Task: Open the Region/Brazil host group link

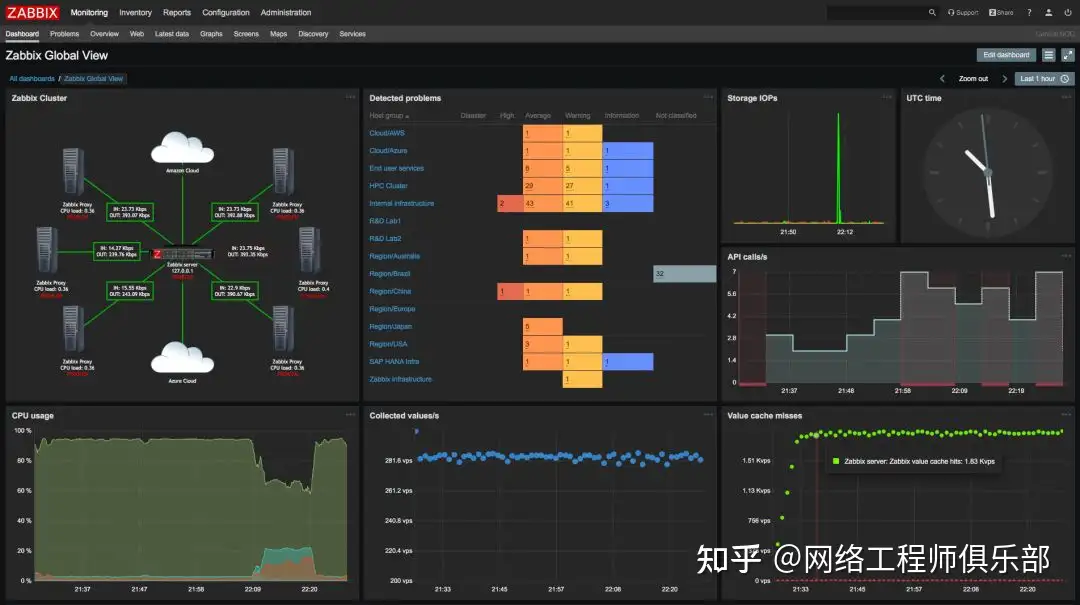Action: pos(390,274)
